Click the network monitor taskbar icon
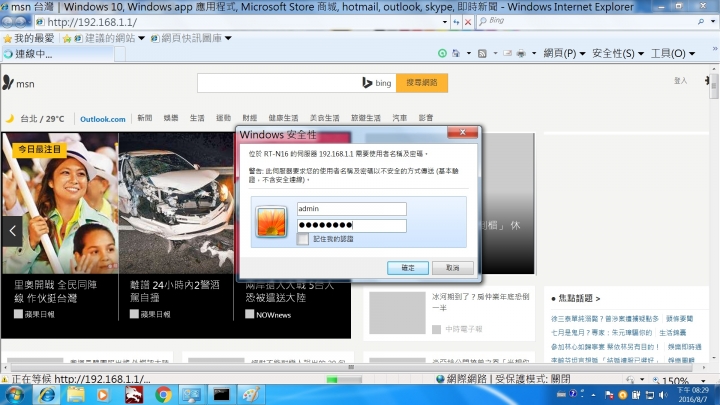720x405 pixels. (x=191, y=395)
